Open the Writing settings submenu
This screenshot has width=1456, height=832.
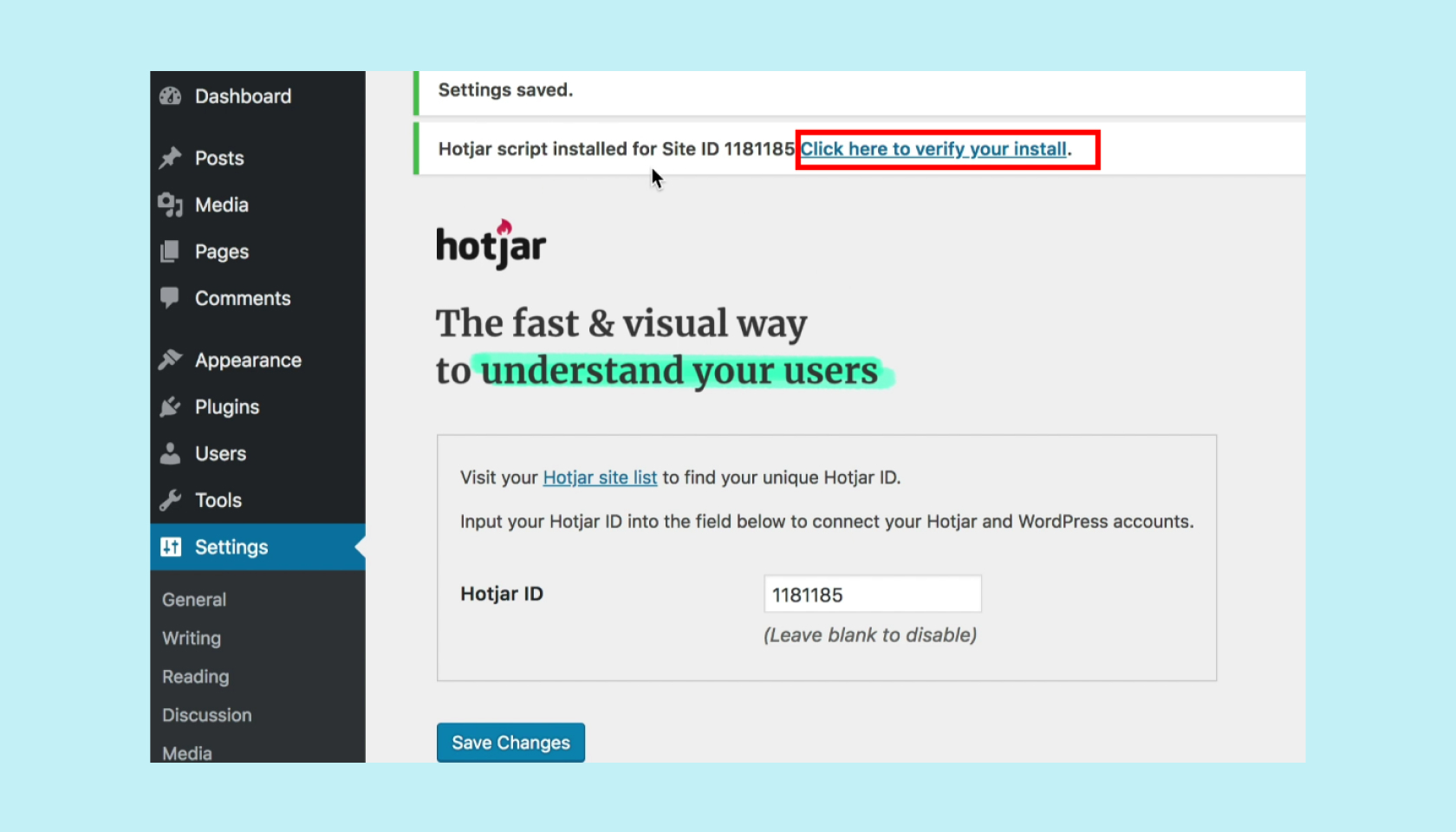(x=192, y=639)
